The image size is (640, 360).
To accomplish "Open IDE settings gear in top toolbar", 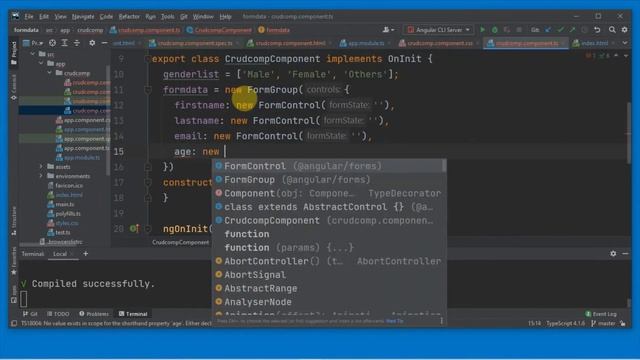I will tap(624, 30).
